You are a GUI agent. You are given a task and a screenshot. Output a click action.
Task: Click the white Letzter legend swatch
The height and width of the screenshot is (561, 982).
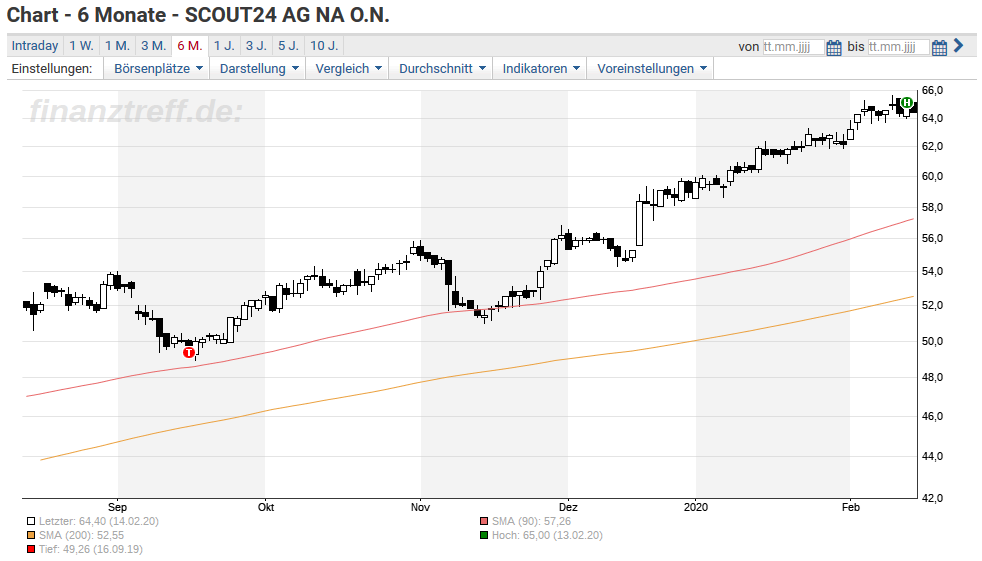point(31,521)
